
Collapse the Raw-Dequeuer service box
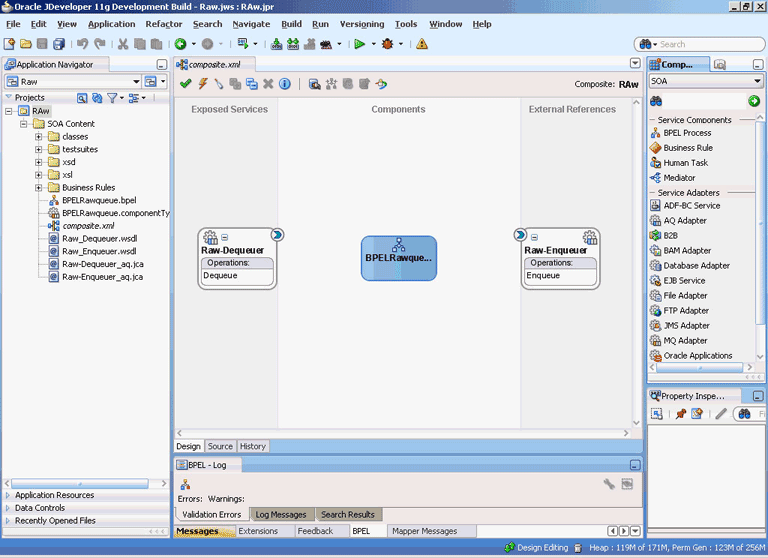(x=225, y=237)
